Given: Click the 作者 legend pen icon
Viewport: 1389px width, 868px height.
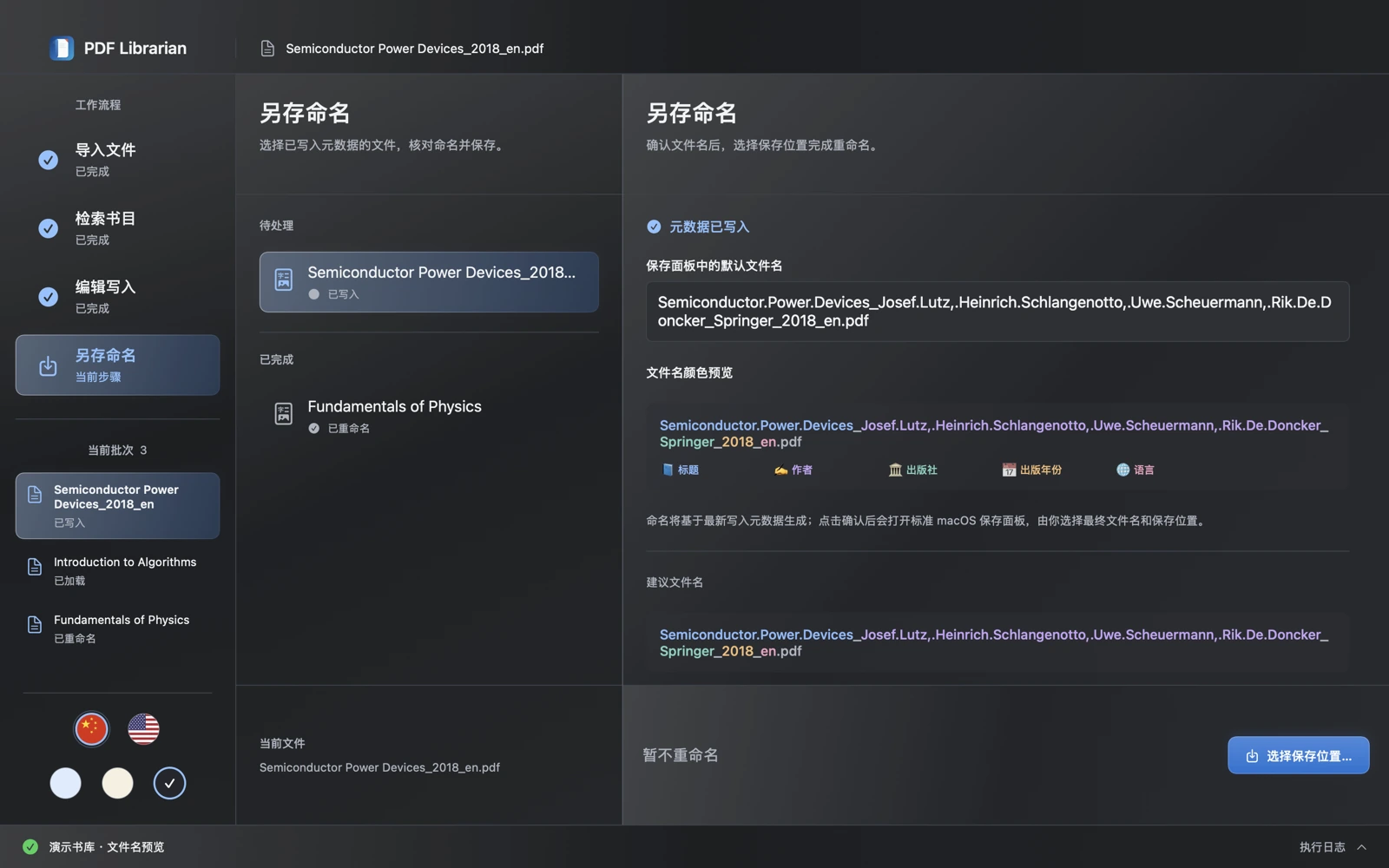Looking at the screenshot, I should click(781, 470).
